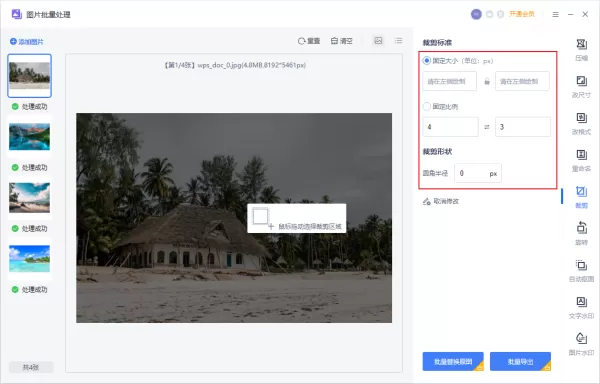Open the 旋转 (rotate) tool
The width and height of the screenshot is (600, 384).
pyautogui.click(x=581, y=234)
